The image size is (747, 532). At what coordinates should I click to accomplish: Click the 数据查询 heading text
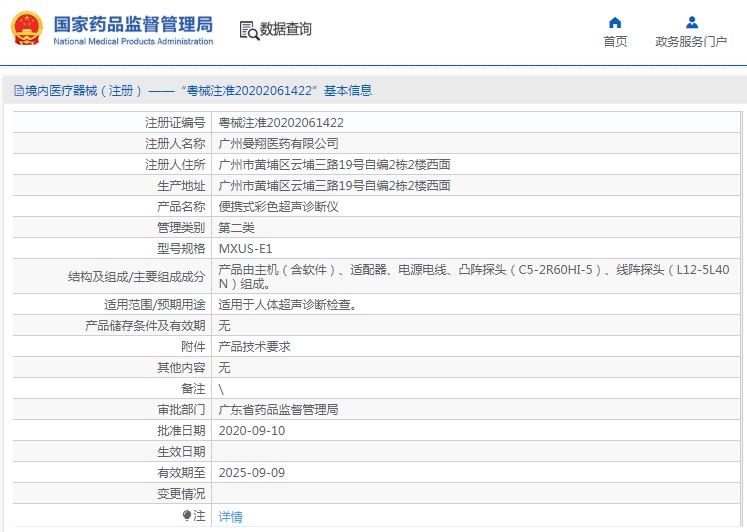coord(285,29)
